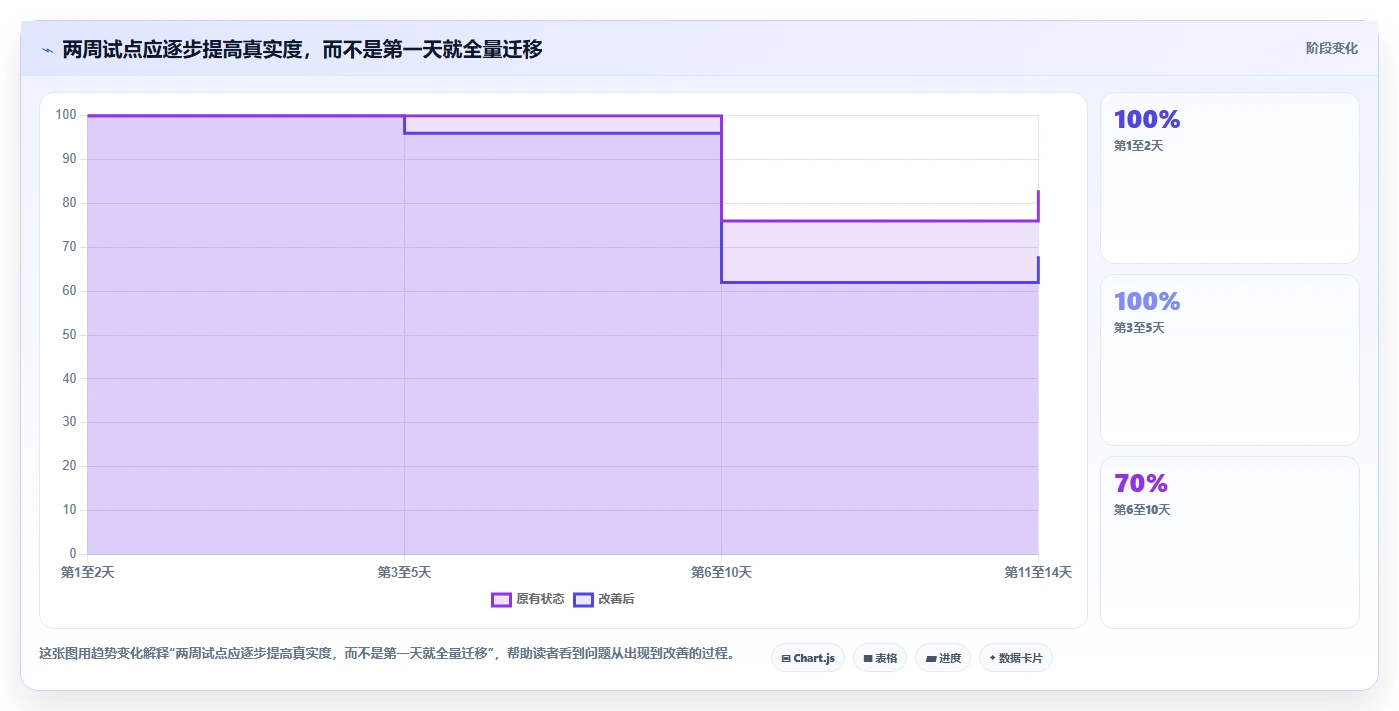
Task: Click the chart title 两周试点应逐步提高真实度
Action: (x=302, y=49)
